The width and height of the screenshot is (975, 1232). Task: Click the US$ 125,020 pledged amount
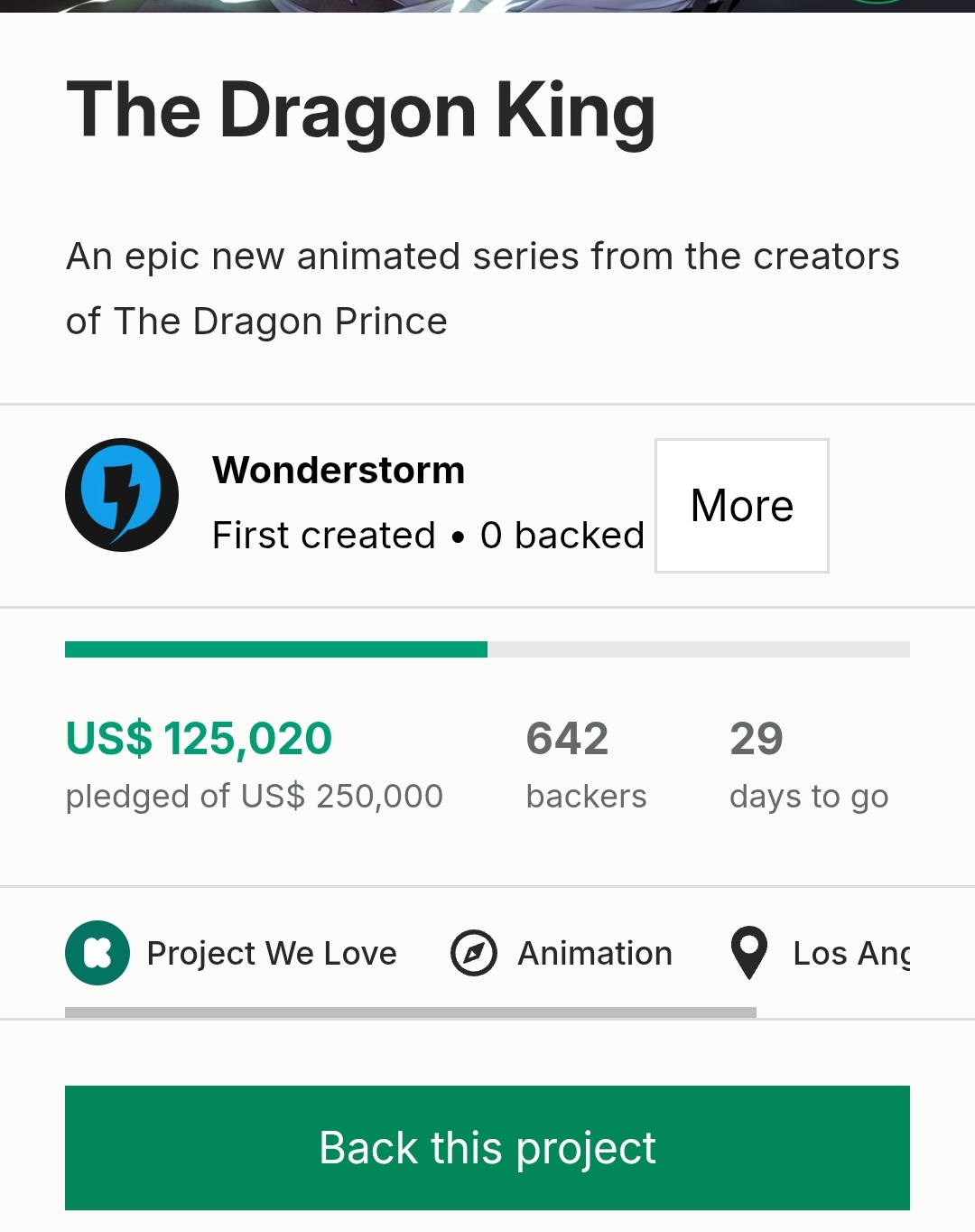pyautogui.click(x=200, y=739)
